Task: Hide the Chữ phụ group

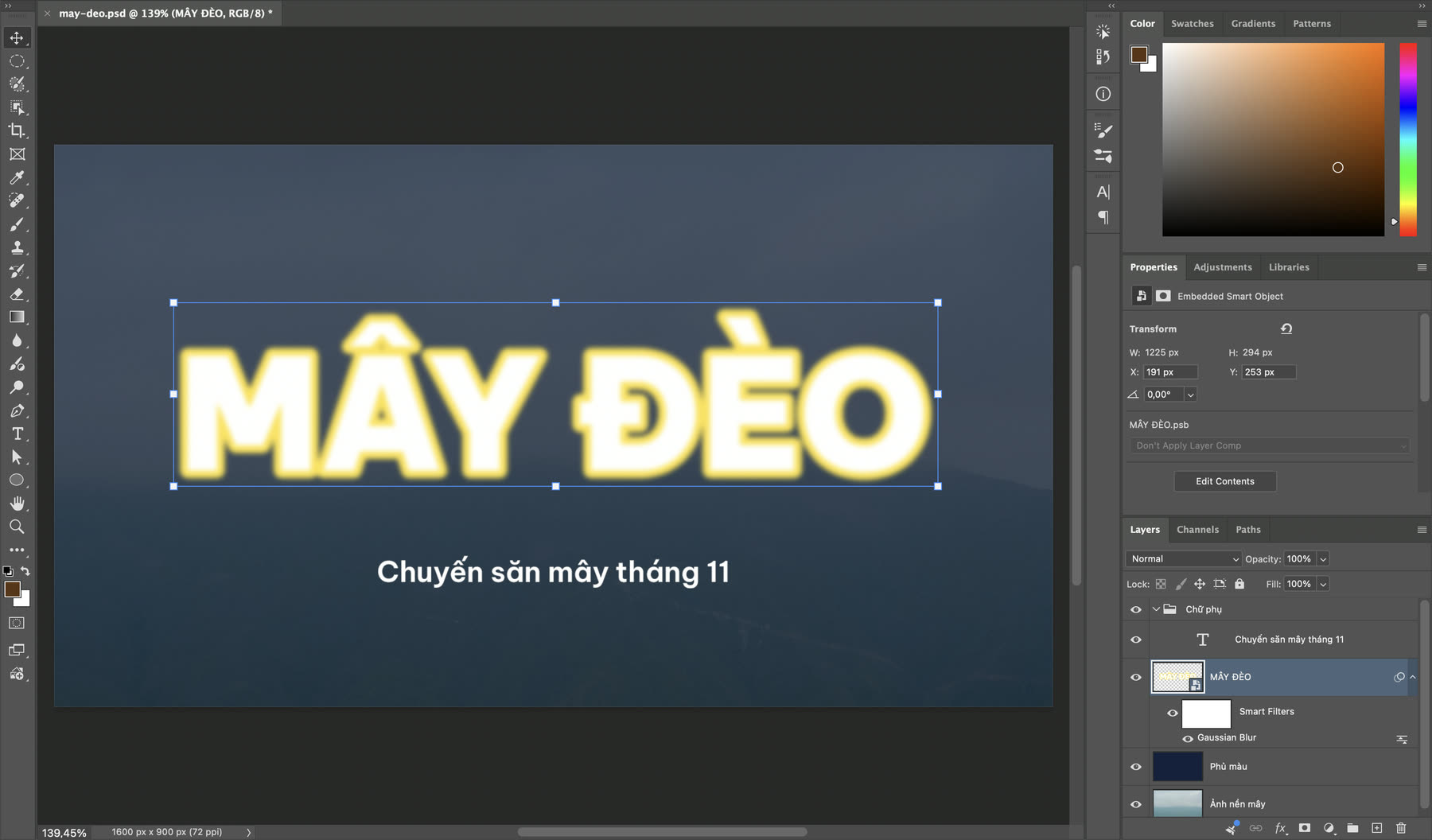Action: tap(1136, 609)
